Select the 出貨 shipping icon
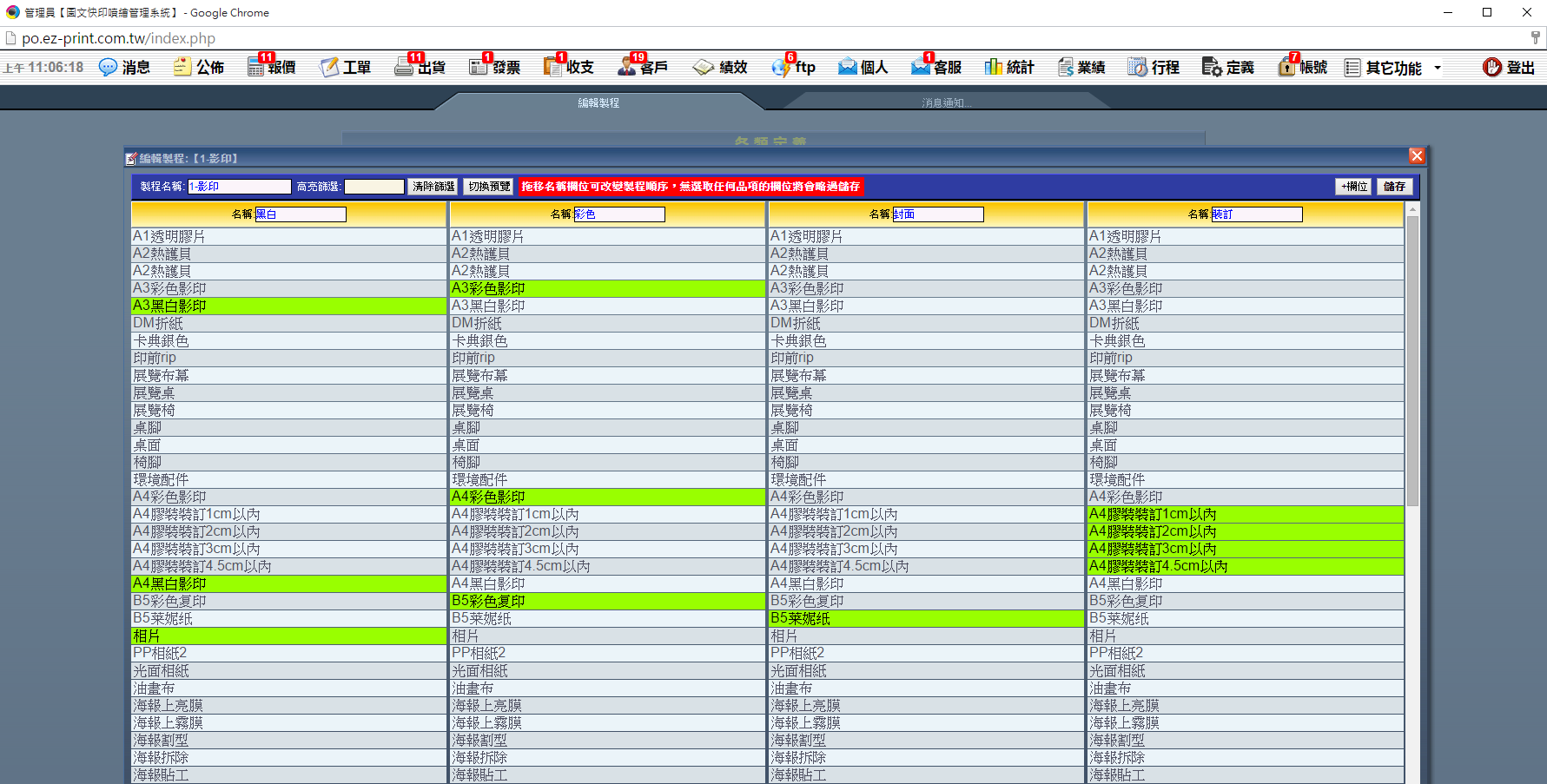Viewport: 1547px width, 784px height. (405, 67)
